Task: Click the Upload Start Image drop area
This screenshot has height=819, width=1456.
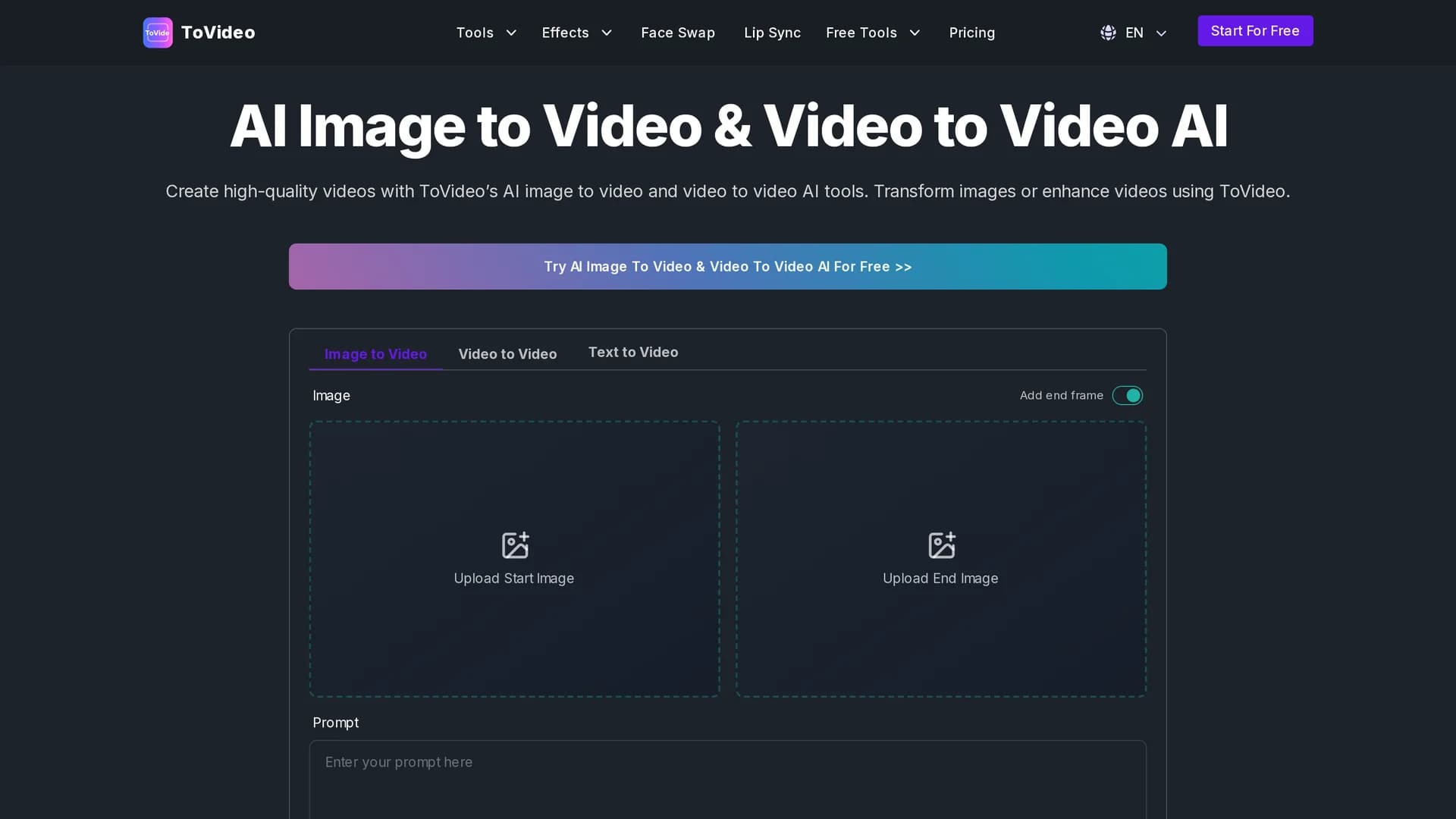Action: tap(514, 559)
